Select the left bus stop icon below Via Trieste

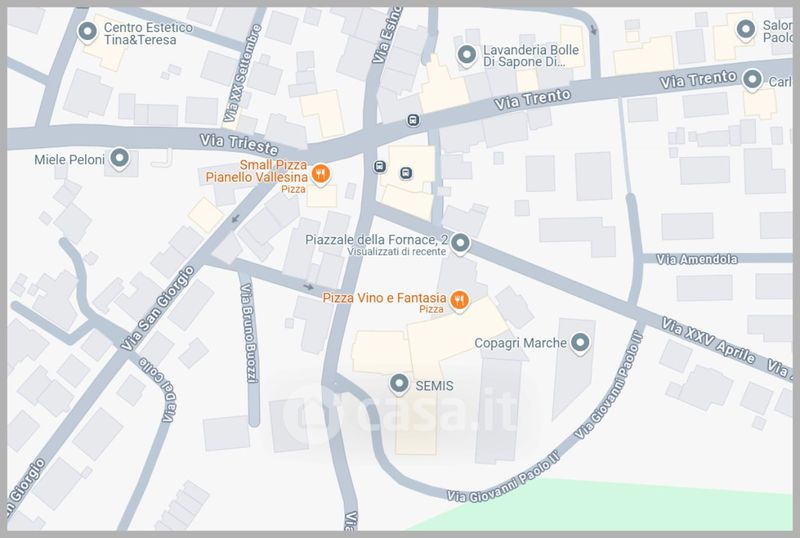380,166
